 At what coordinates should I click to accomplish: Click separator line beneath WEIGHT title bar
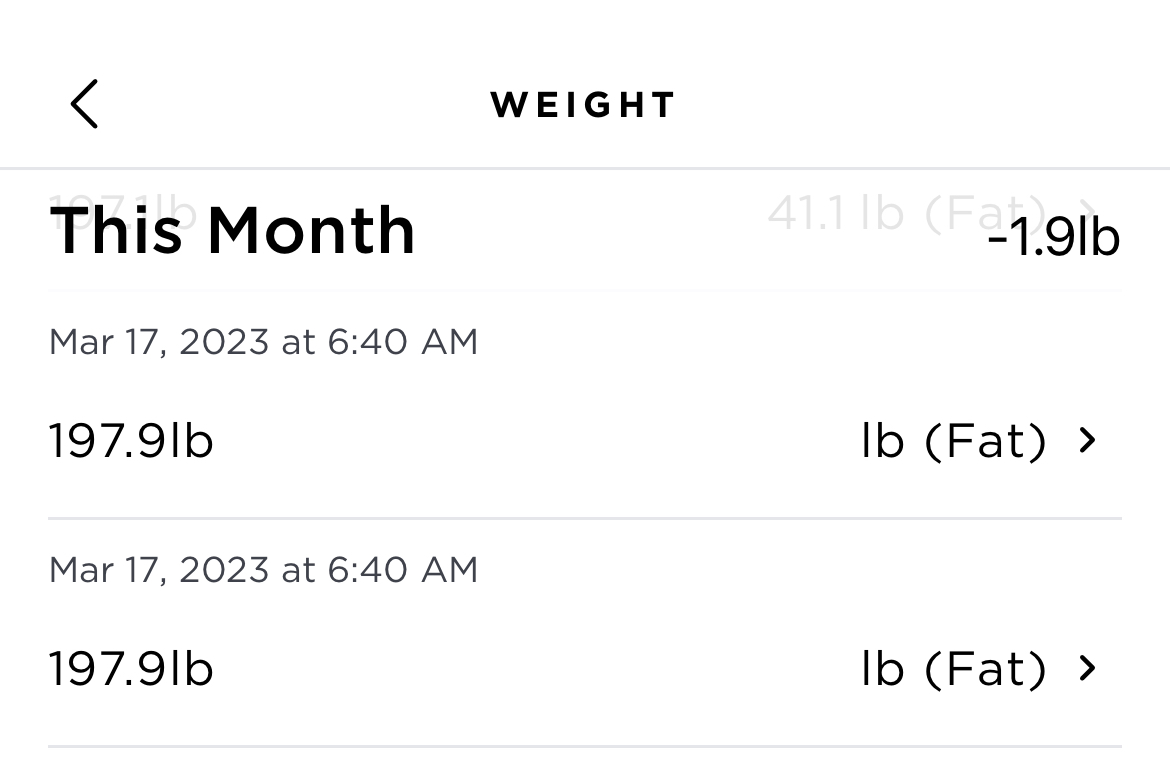tap(585, 168)
